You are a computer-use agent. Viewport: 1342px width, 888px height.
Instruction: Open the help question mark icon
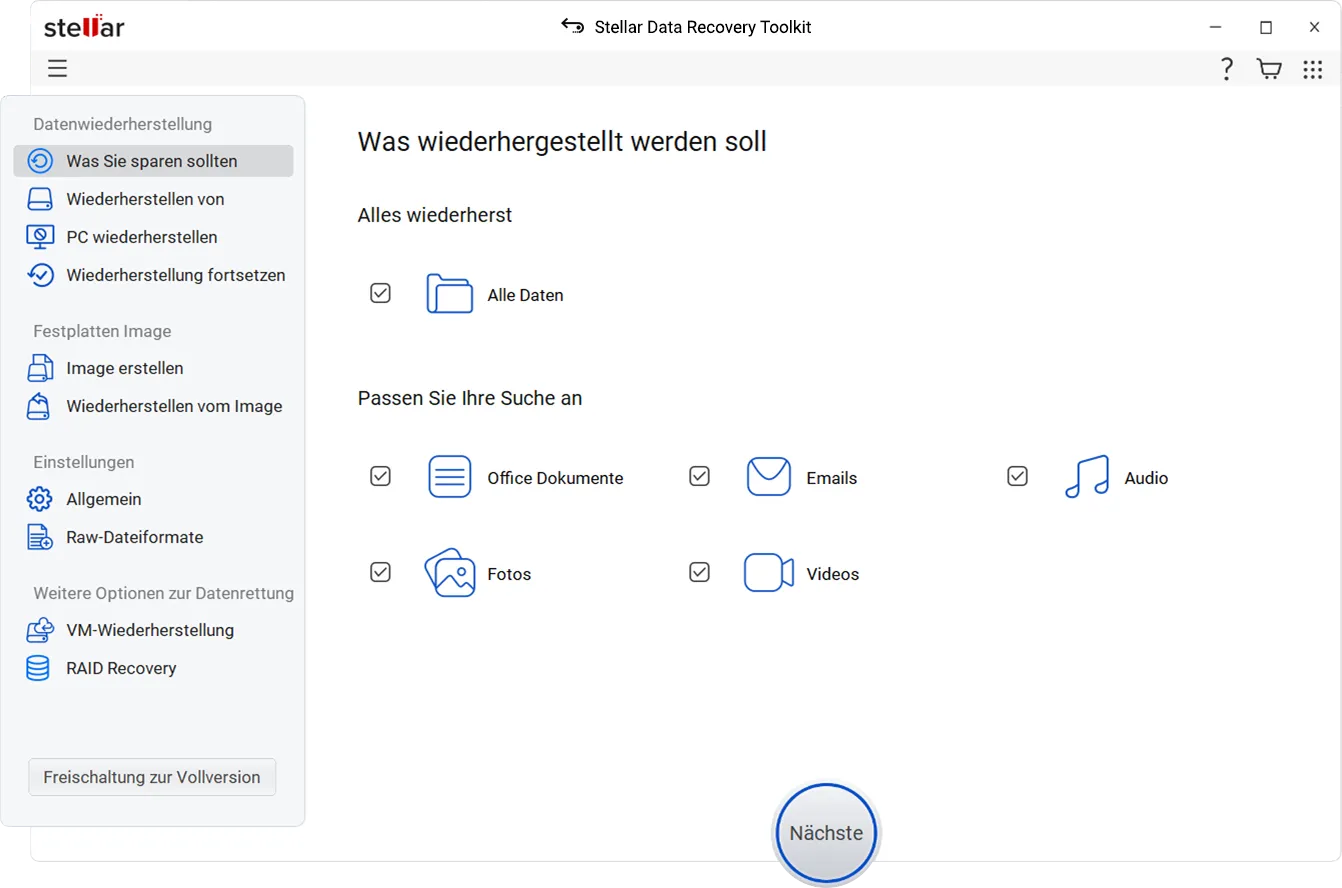click(1226, 69)
